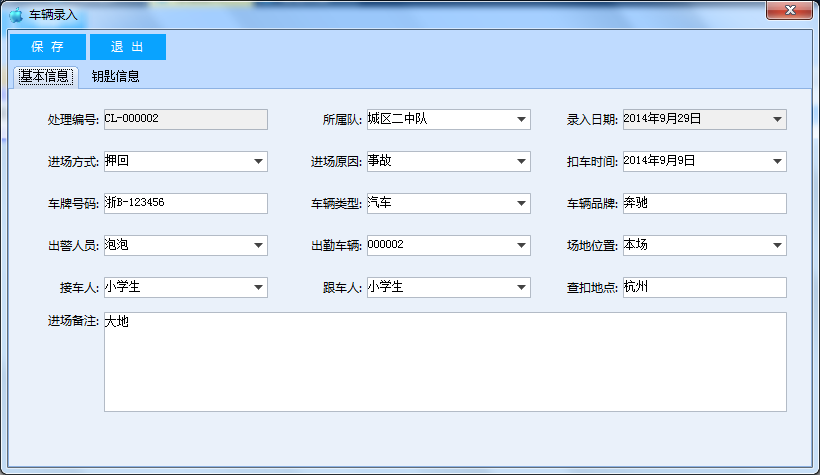Open the 场地位置 dropdown
This screenshot has height=475, width=820.
(x=777, y=246)
